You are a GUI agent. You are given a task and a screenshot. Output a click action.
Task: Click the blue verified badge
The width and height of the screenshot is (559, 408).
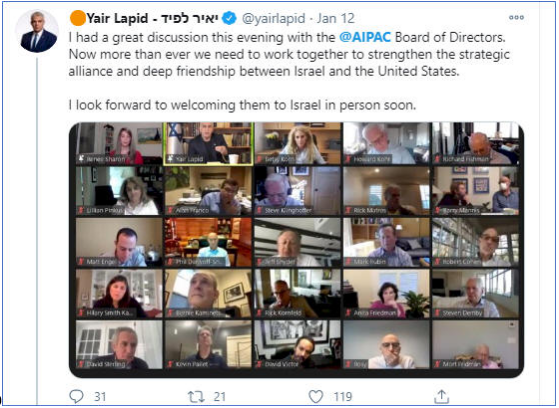tap(229, 18)
